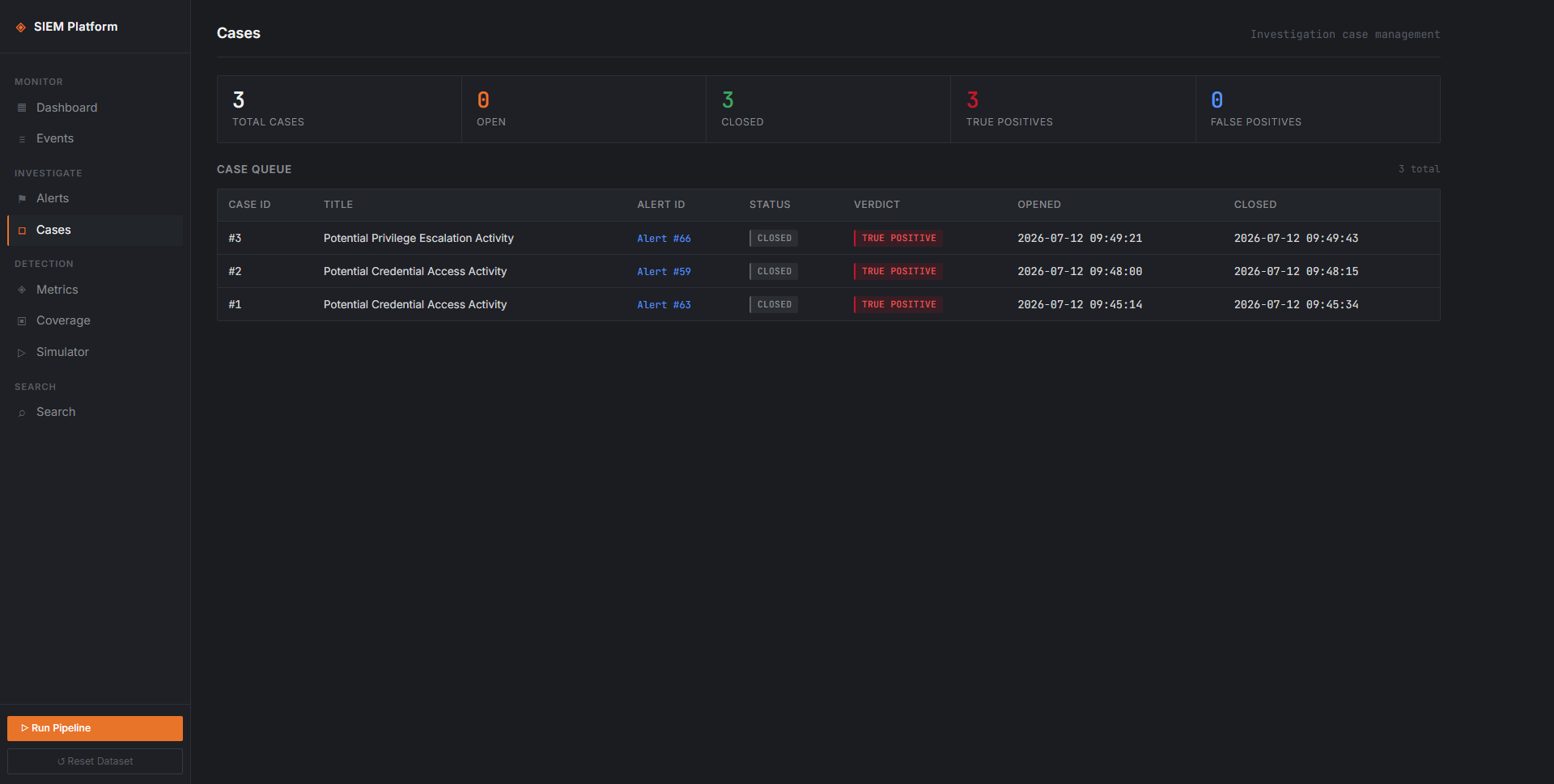
Task: Click the Events list icon
Action: [x=22, y=139]
